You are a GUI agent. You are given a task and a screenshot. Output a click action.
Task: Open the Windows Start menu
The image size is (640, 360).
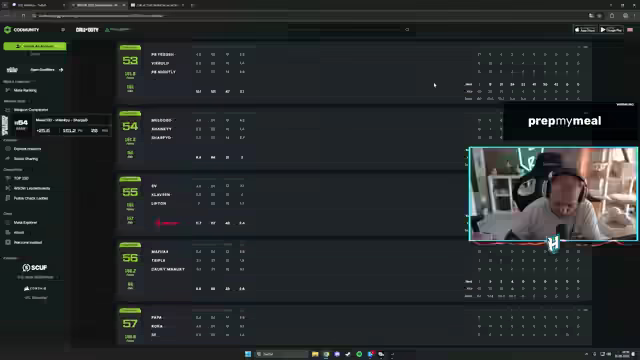248,354
